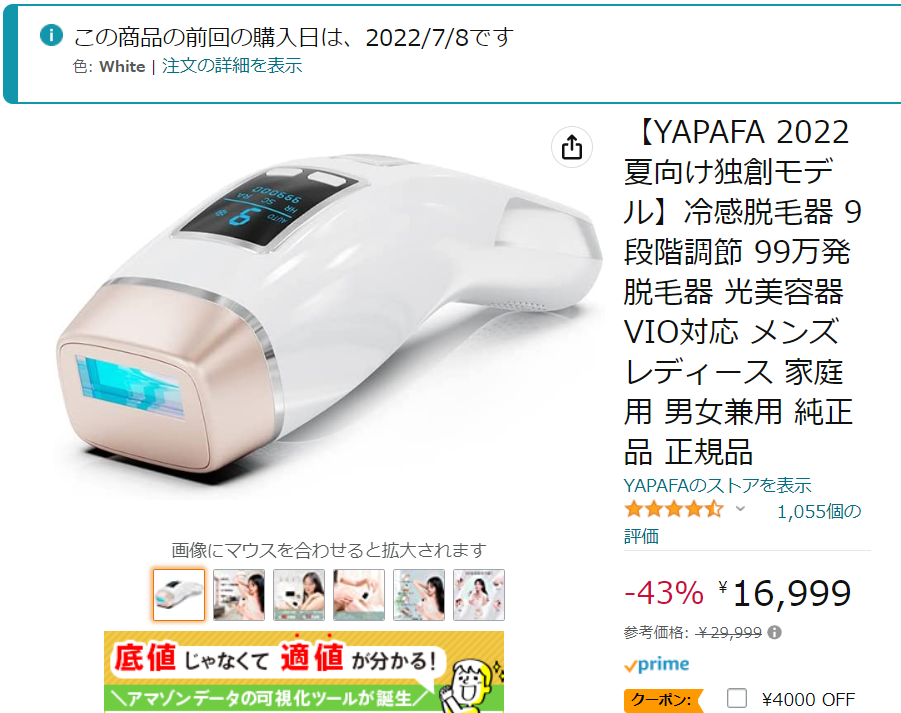The width and height of the screenshot is (901, 713).
Task: Open 注文の詳細を表示 order details link
Action: [x=232, y=65]
